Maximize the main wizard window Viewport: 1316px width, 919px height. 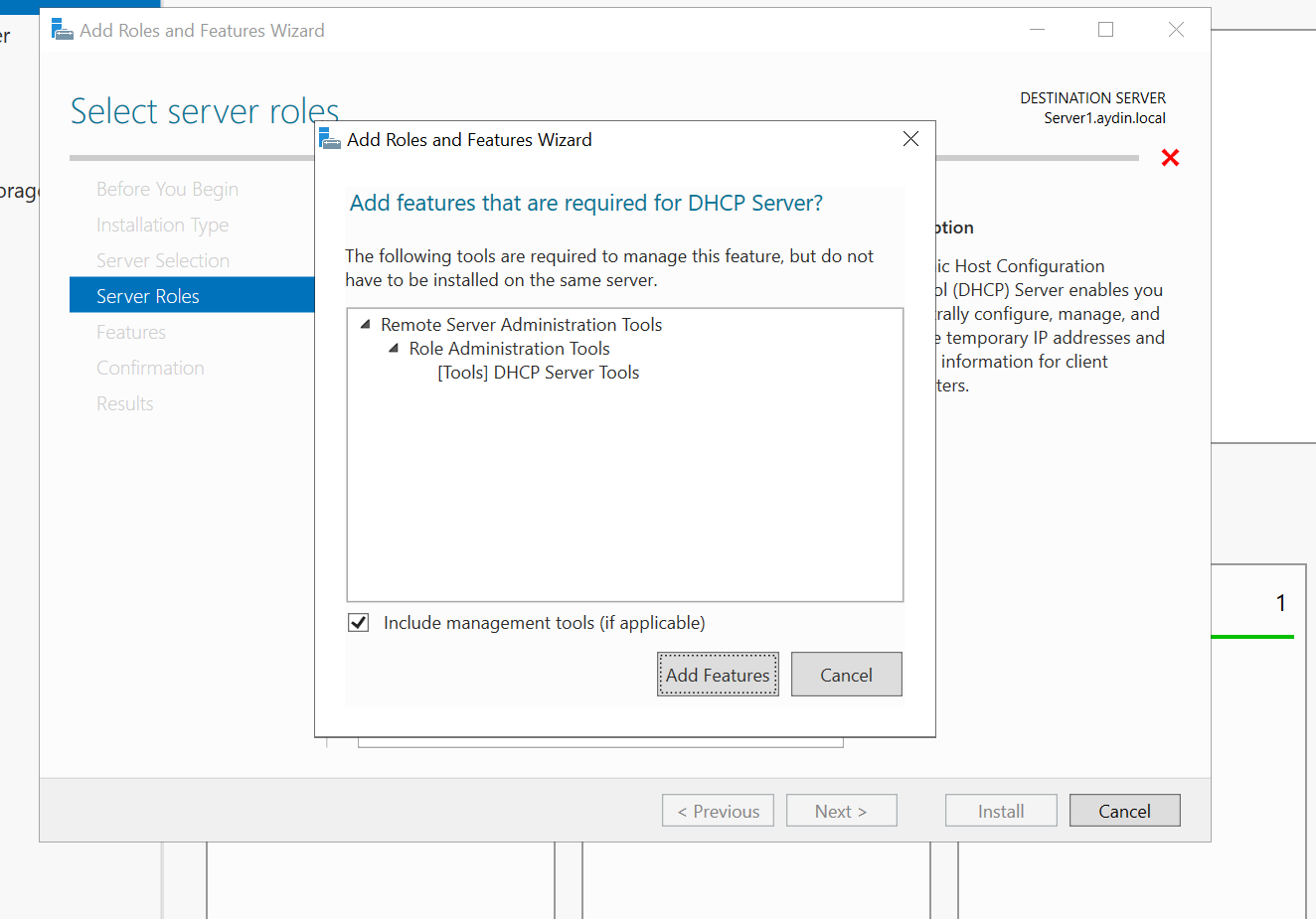[x=1105, y=30]
